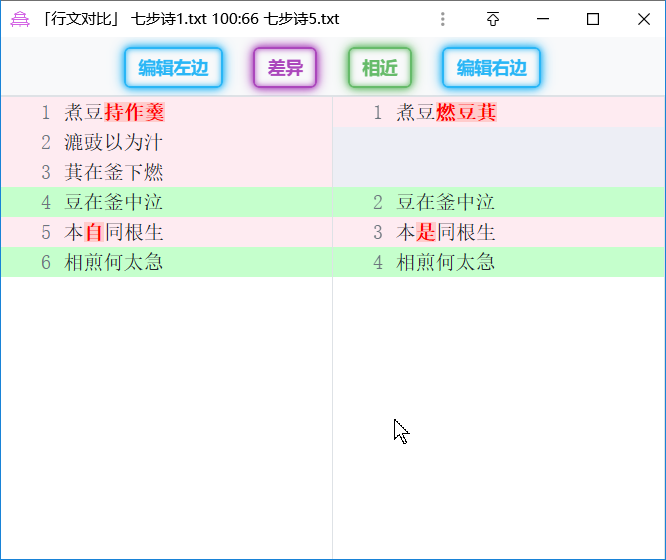Close the 行文对比 window

click(643, 19)
